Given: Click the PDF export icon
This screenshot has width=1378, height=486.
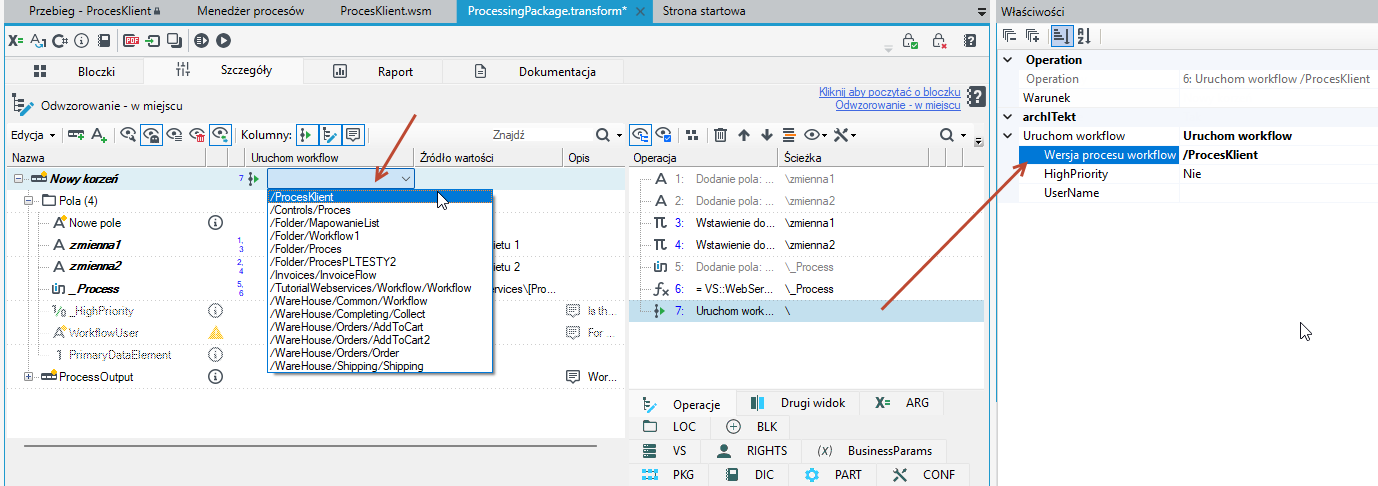Looking at the screenshot, I should (x=131, y=41).
